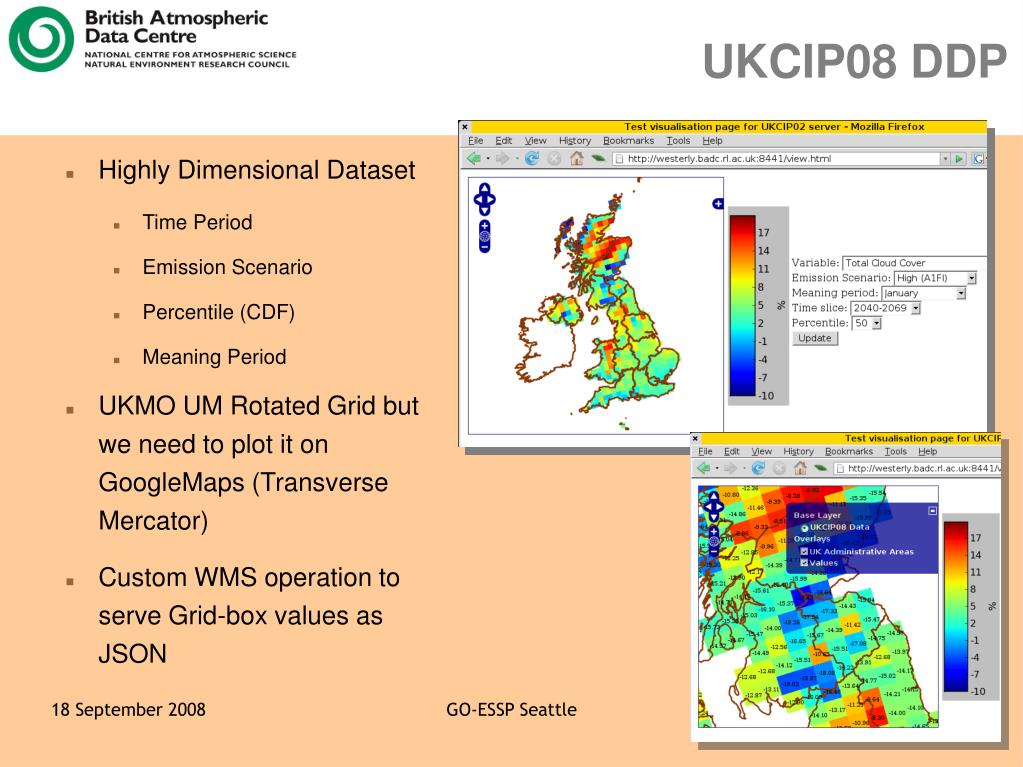Toggle Values overlay checkbox

coord(804,563)
